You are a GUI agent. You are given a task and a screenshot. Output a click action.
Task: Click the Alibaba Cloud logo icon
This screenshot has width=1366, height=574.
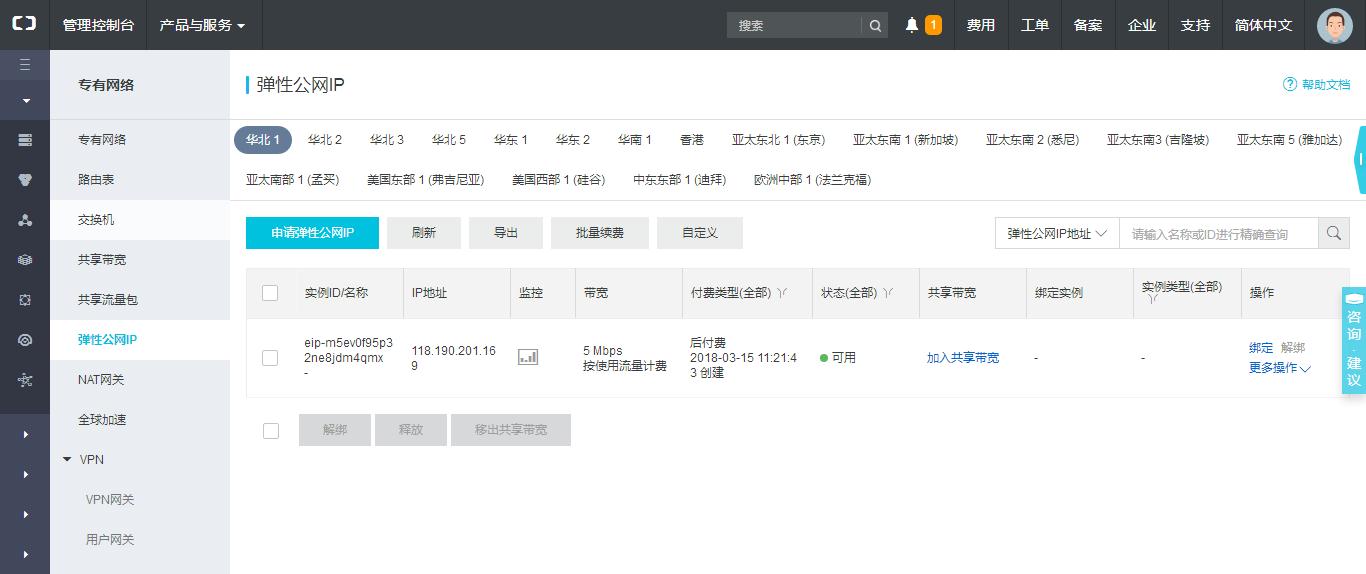(24, 24)
